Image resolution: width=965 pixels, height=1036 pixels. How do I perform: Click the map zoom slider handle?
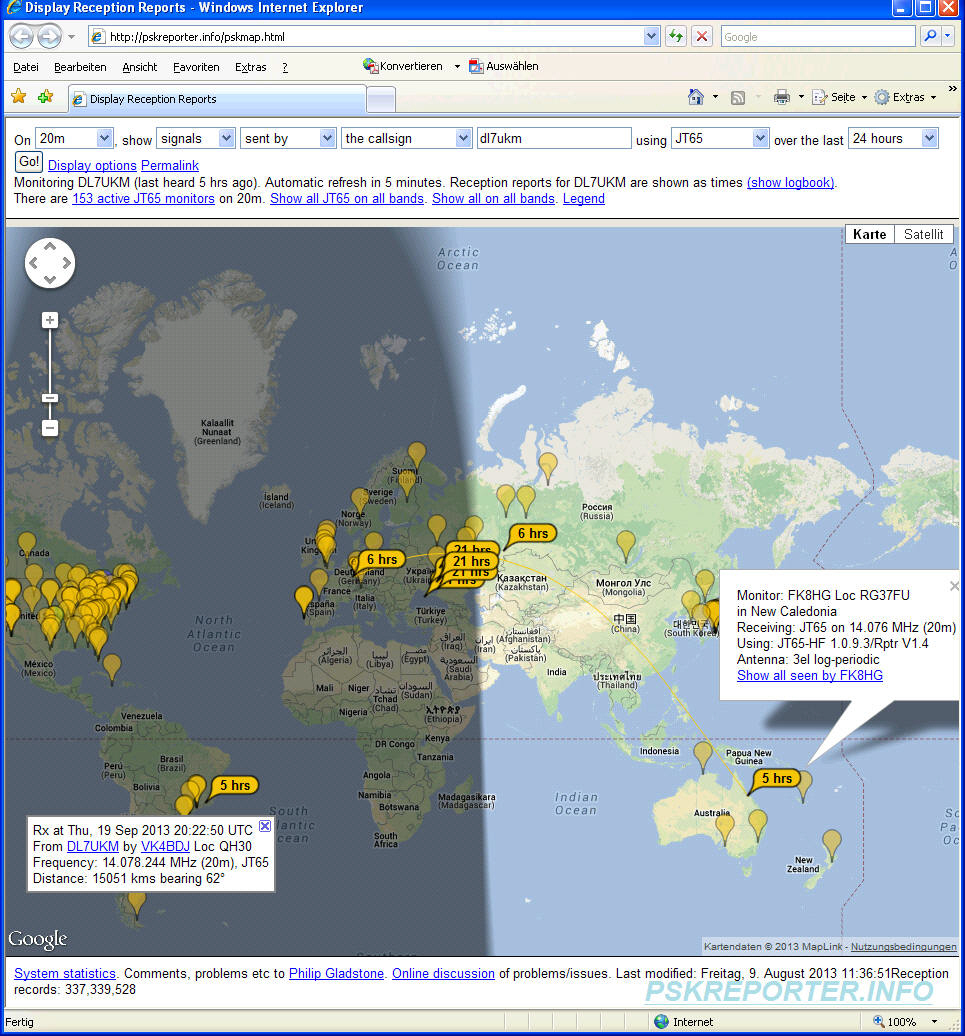pos(50,398)
